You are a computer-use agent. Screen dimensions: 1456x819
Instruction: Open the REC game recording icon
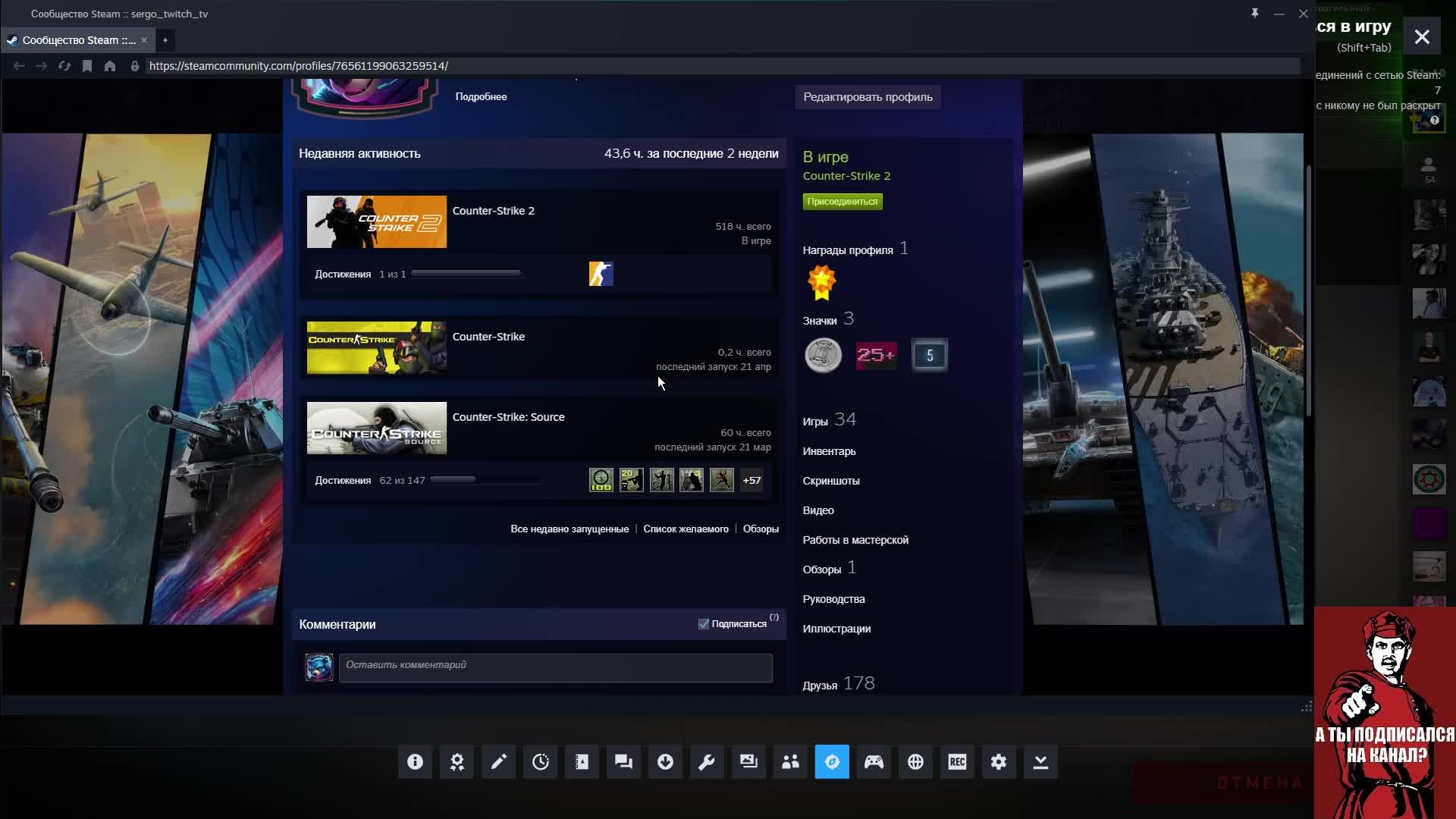pos(957,762)
